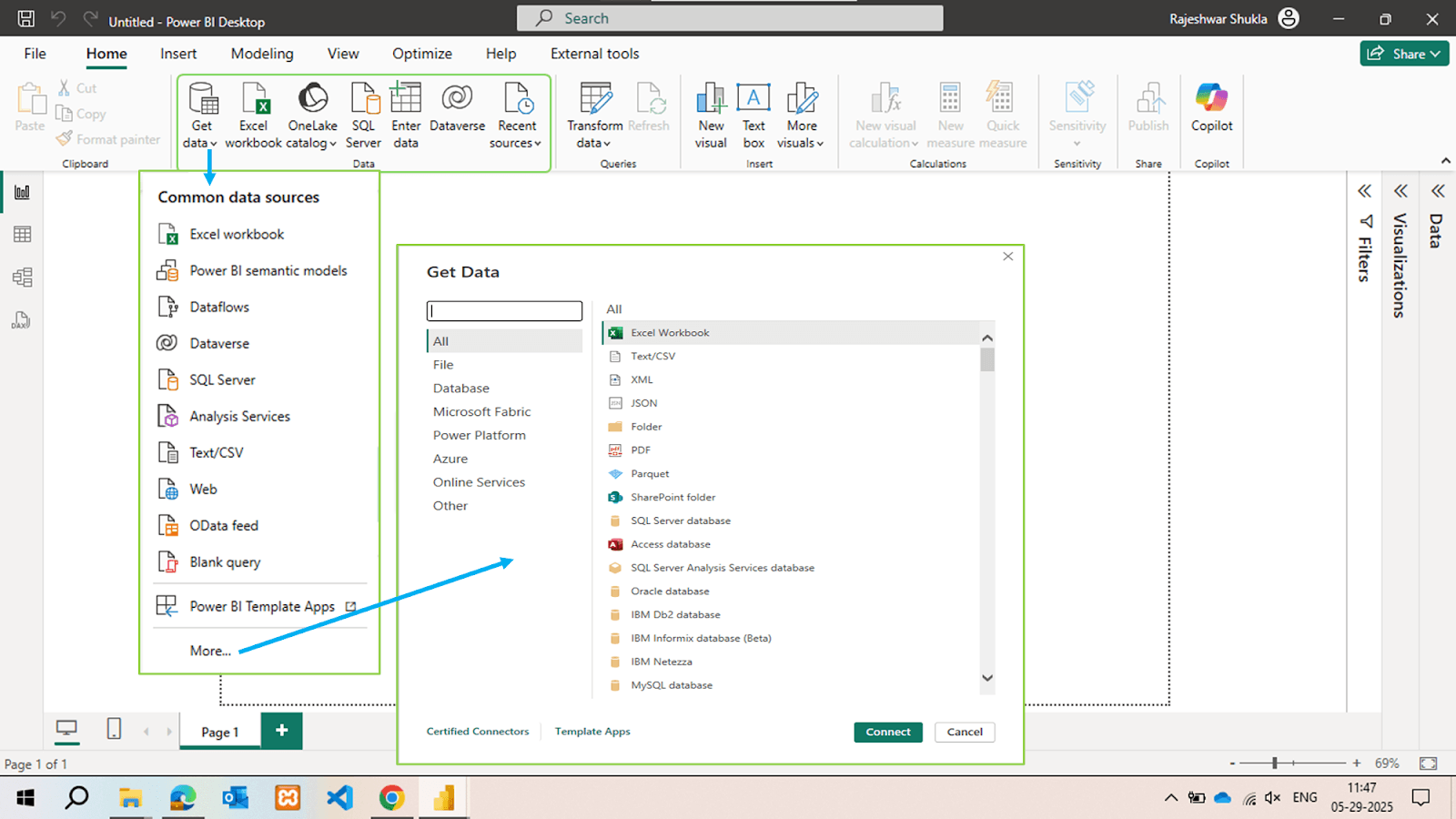The width and height of the screenshot is (1456, 819).
Task: Open the Certified Connectors link
Action: [478, 732]
